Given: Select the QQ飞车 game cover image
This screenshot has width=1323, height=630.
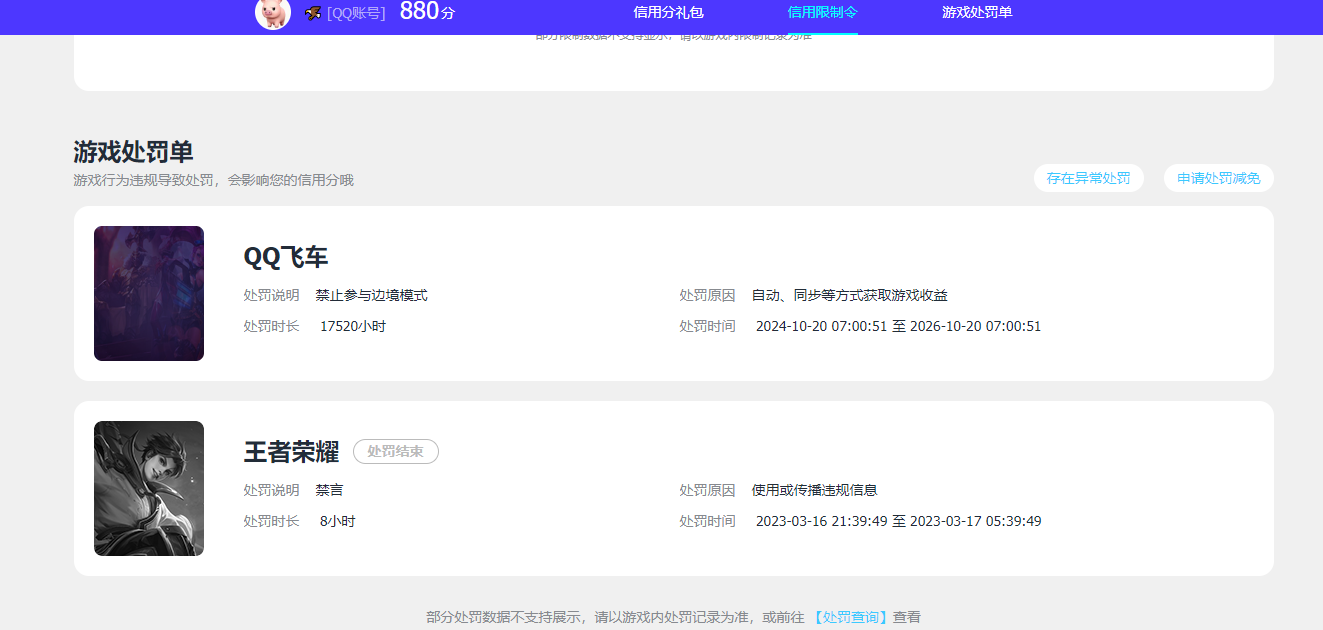Looking at the screenshot, I should 149,293.
